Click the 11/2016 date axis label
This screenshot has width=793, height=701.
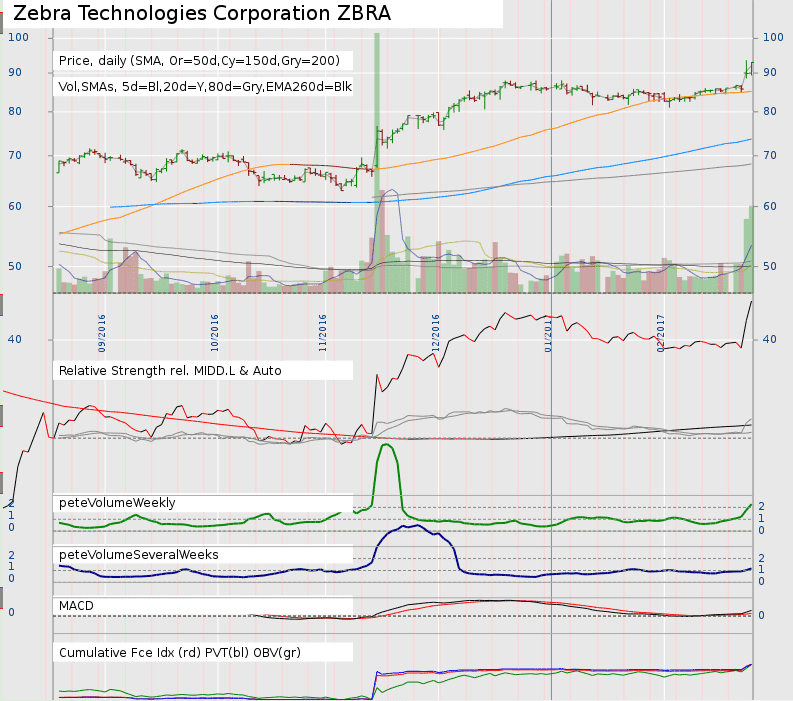coord(323,333)
